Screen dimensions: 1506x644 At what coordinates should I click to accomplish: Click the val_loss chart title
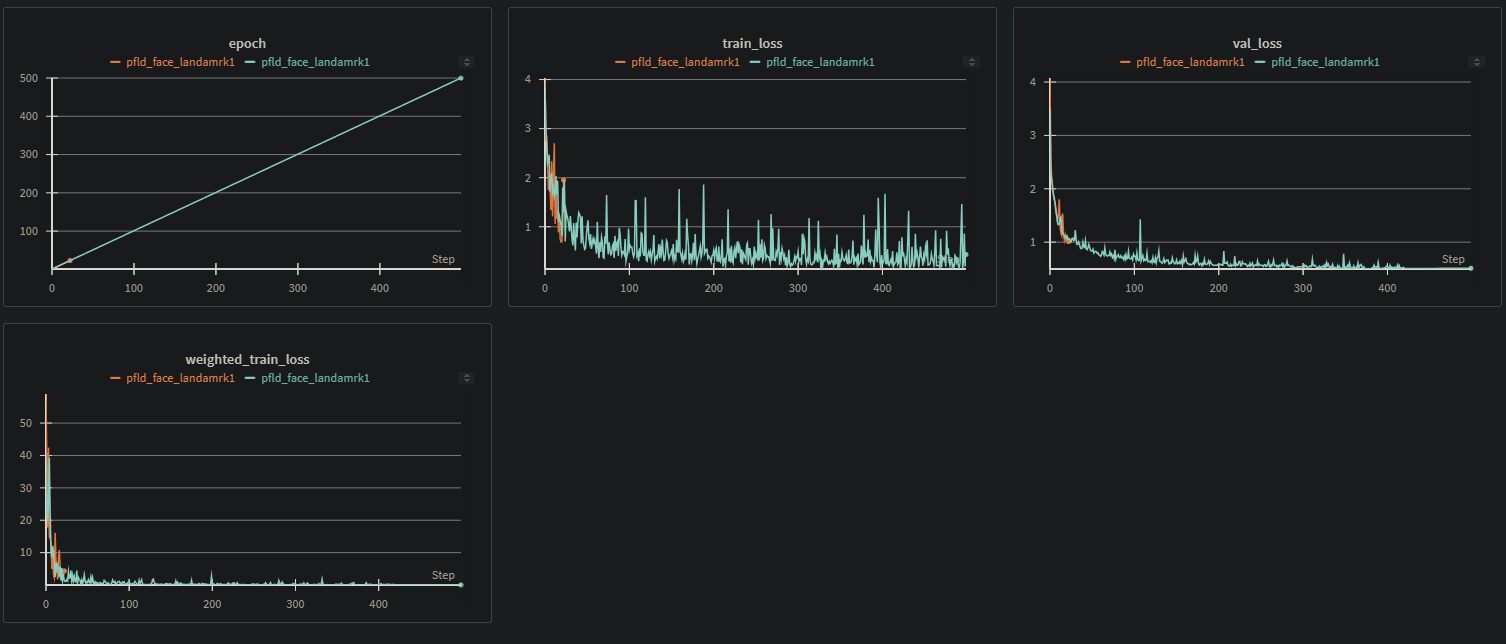[x=1257, y=44]
